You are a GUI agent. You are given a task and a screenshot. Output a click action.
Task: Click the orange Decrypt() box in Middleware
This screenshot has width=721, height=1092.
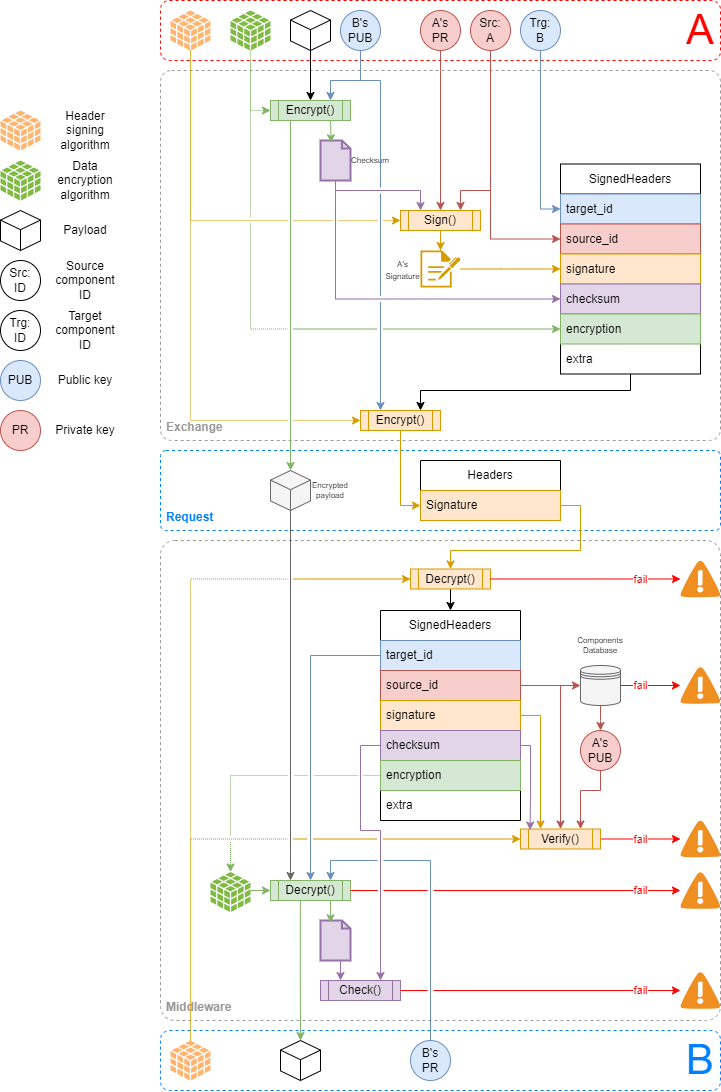click(450, 579)
